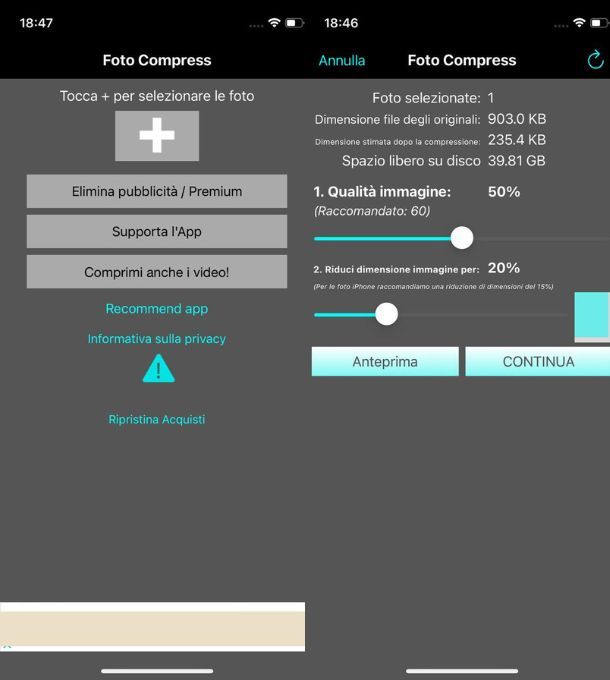Tap the 235.4 KB estimated size value
The height and width of the screenshot is (680, 610).
[x=517, y=140]
